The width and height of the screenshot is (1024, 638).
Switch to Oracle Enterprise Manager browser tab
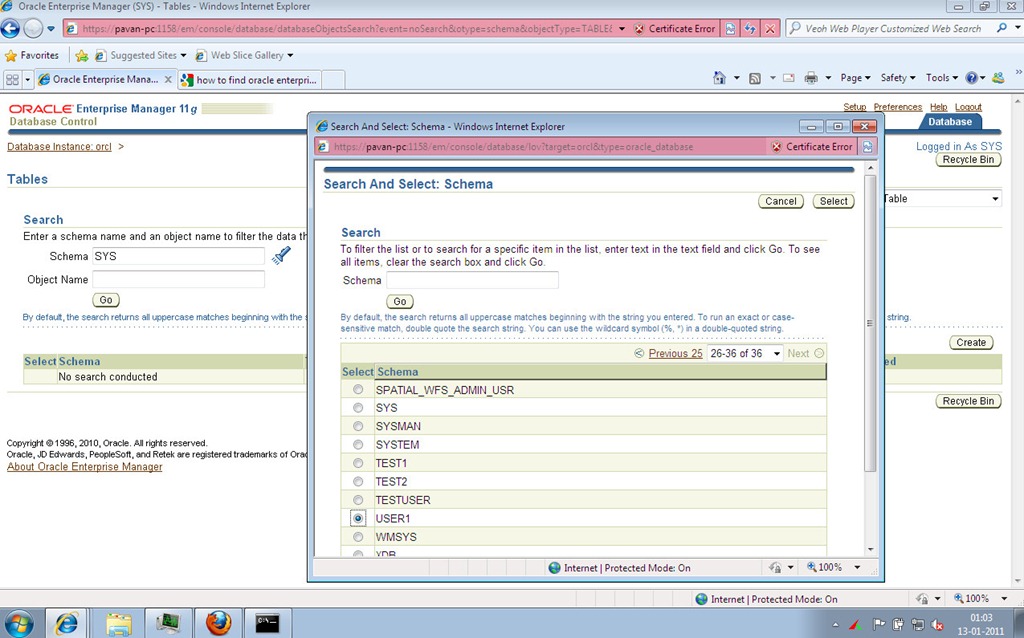click(x=104, y=80)
